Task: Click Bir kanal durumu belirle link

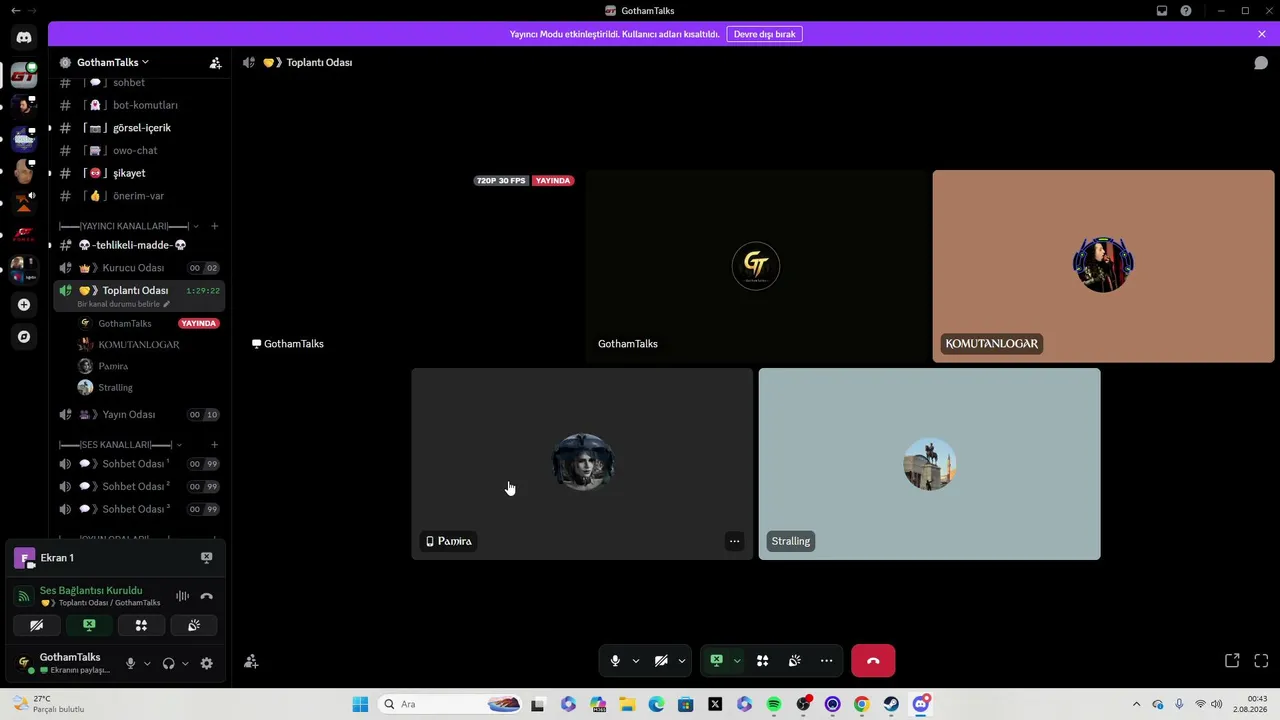Action: (123, 304)
